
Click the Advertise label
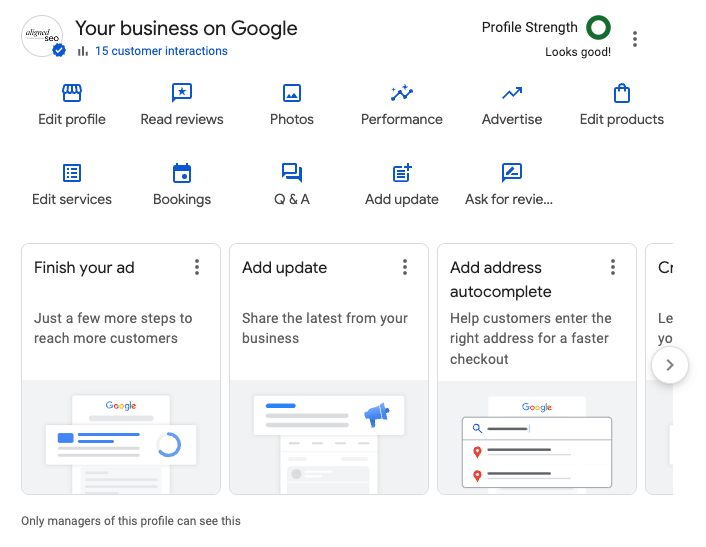point(512,119)
